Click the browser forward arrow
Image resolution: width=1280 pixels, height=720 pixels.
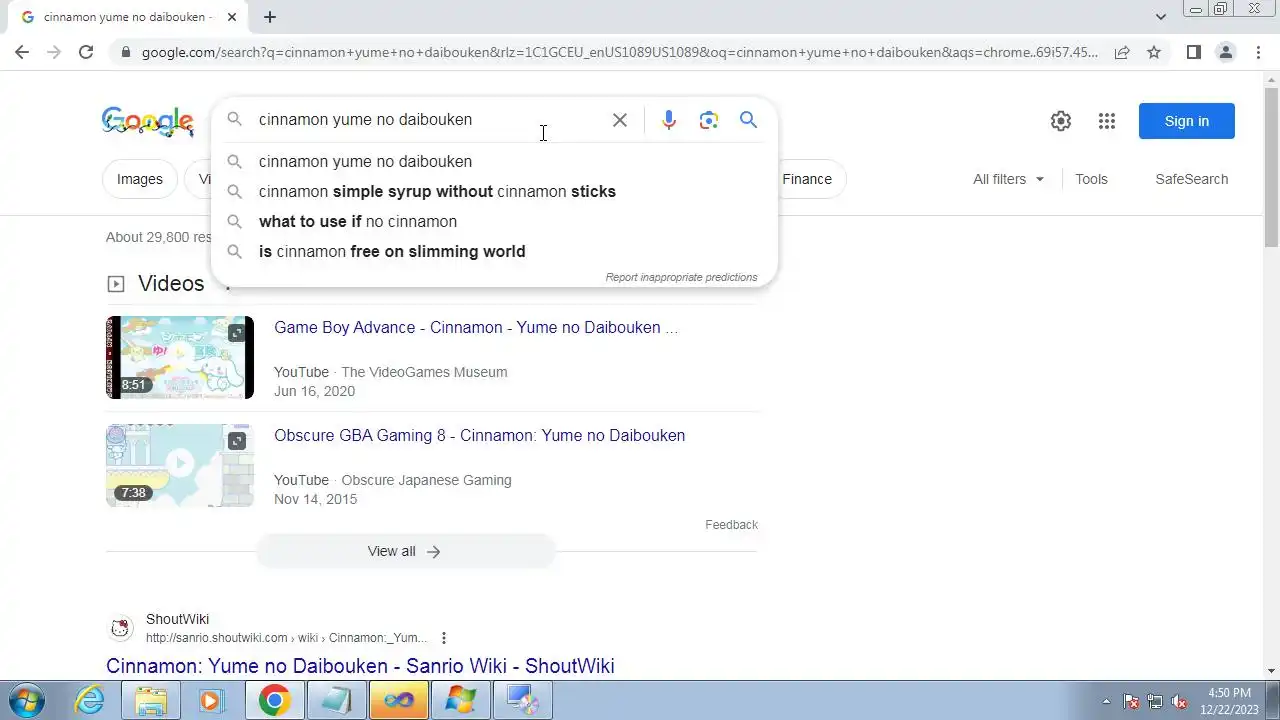click(54, 52)
